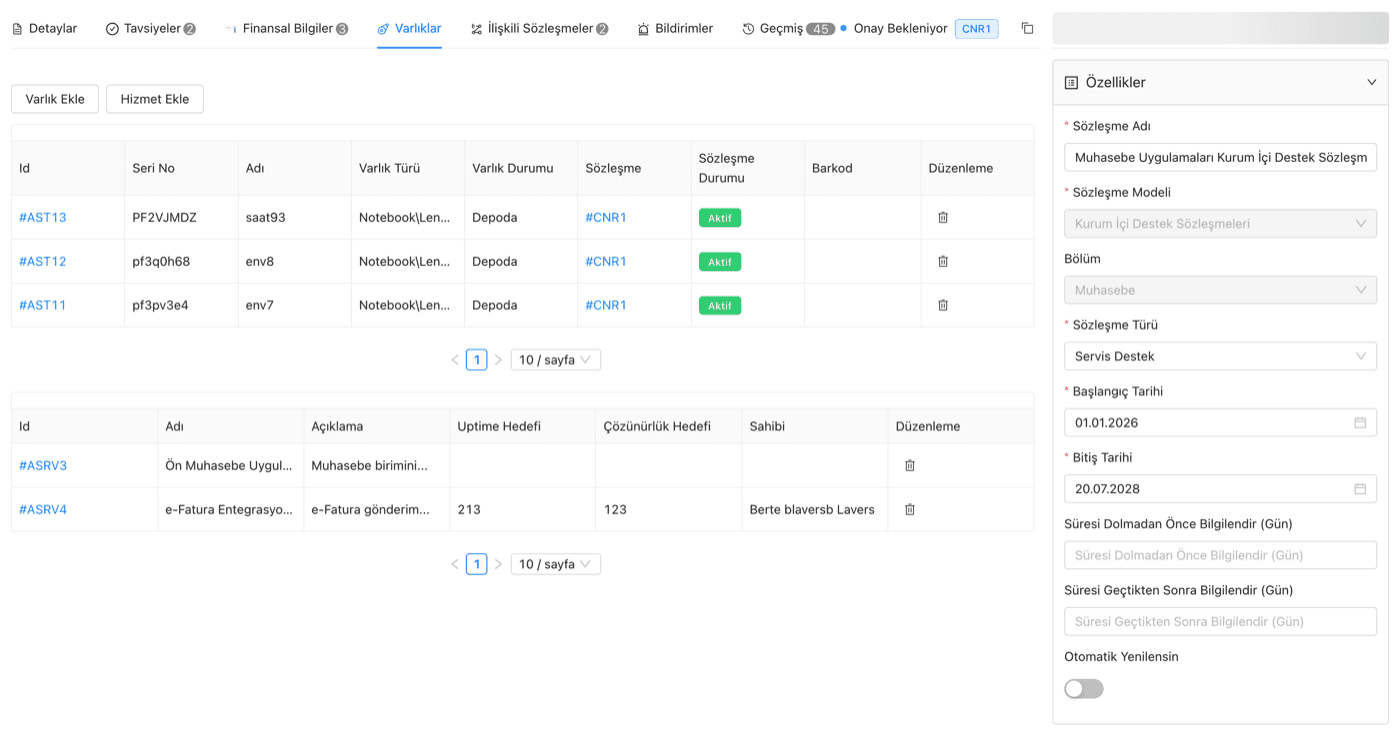Image resolution: width=1400 pixels, height=732 pixels.
Task: Click the Özellikler panel list icon
Action: pyautogui.click(x=1071, y=83)
